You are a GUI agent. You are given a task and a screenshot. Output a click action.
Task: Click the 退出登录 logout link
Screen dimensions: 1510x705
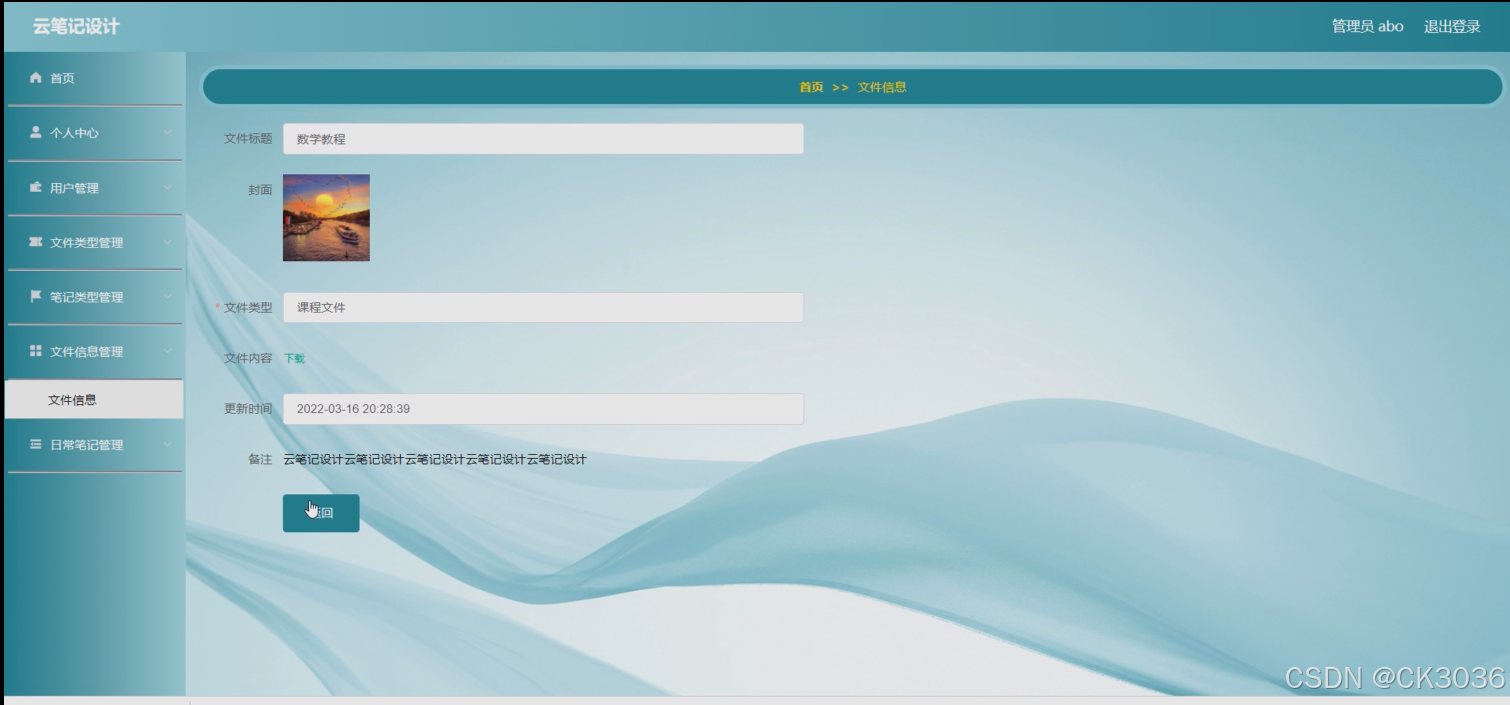1452,27
